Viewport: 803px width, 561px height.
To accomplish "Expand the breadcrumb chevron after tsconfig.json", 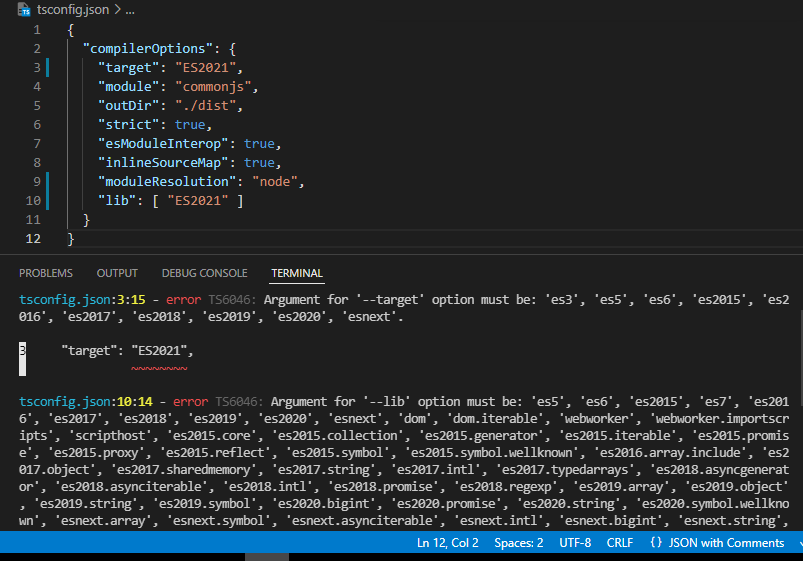I will [x=117, y=10].
